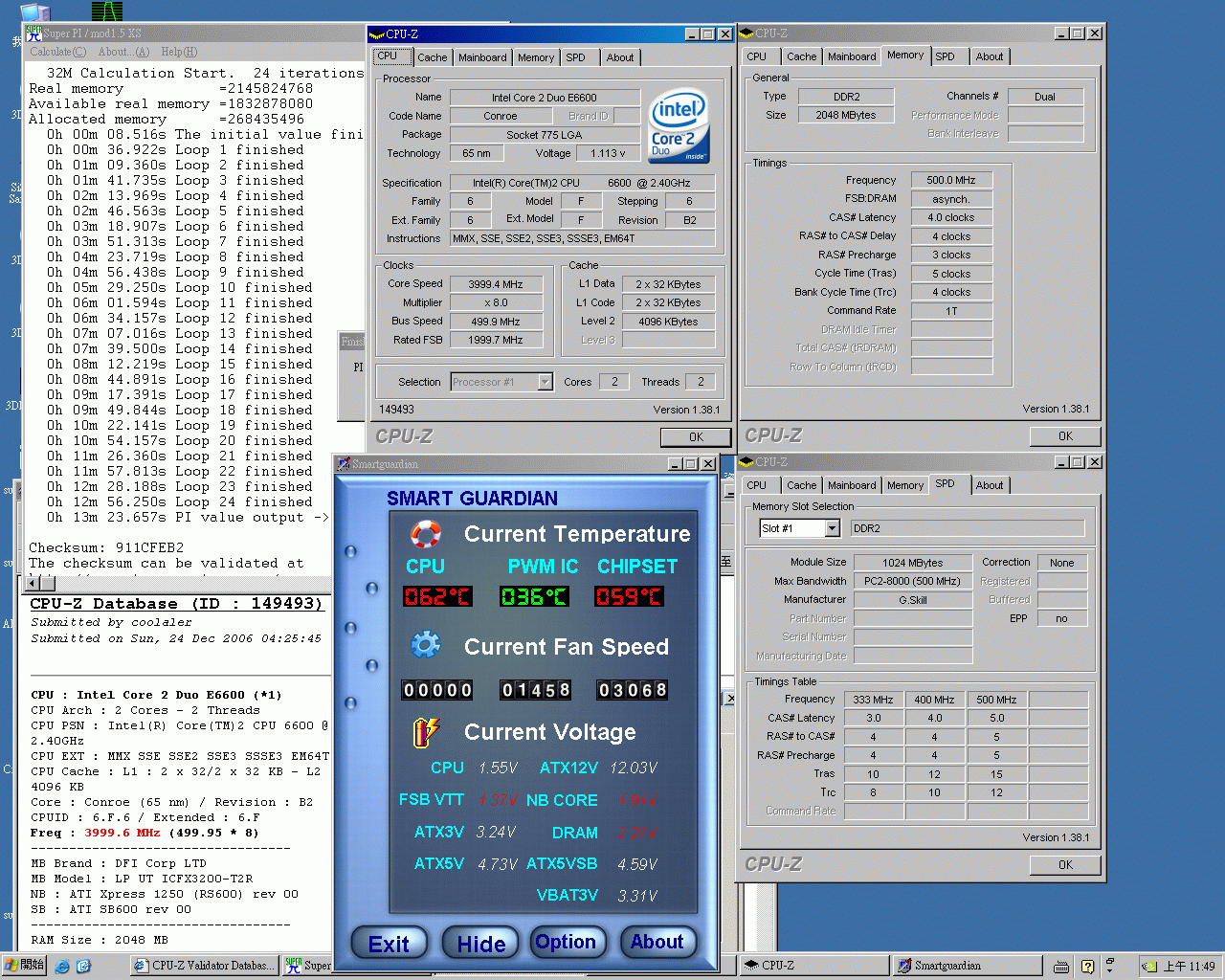This screenshot has width=1225, height=980.
Task: Click Smartguardian taskbar button
Action: pos(967,967)
